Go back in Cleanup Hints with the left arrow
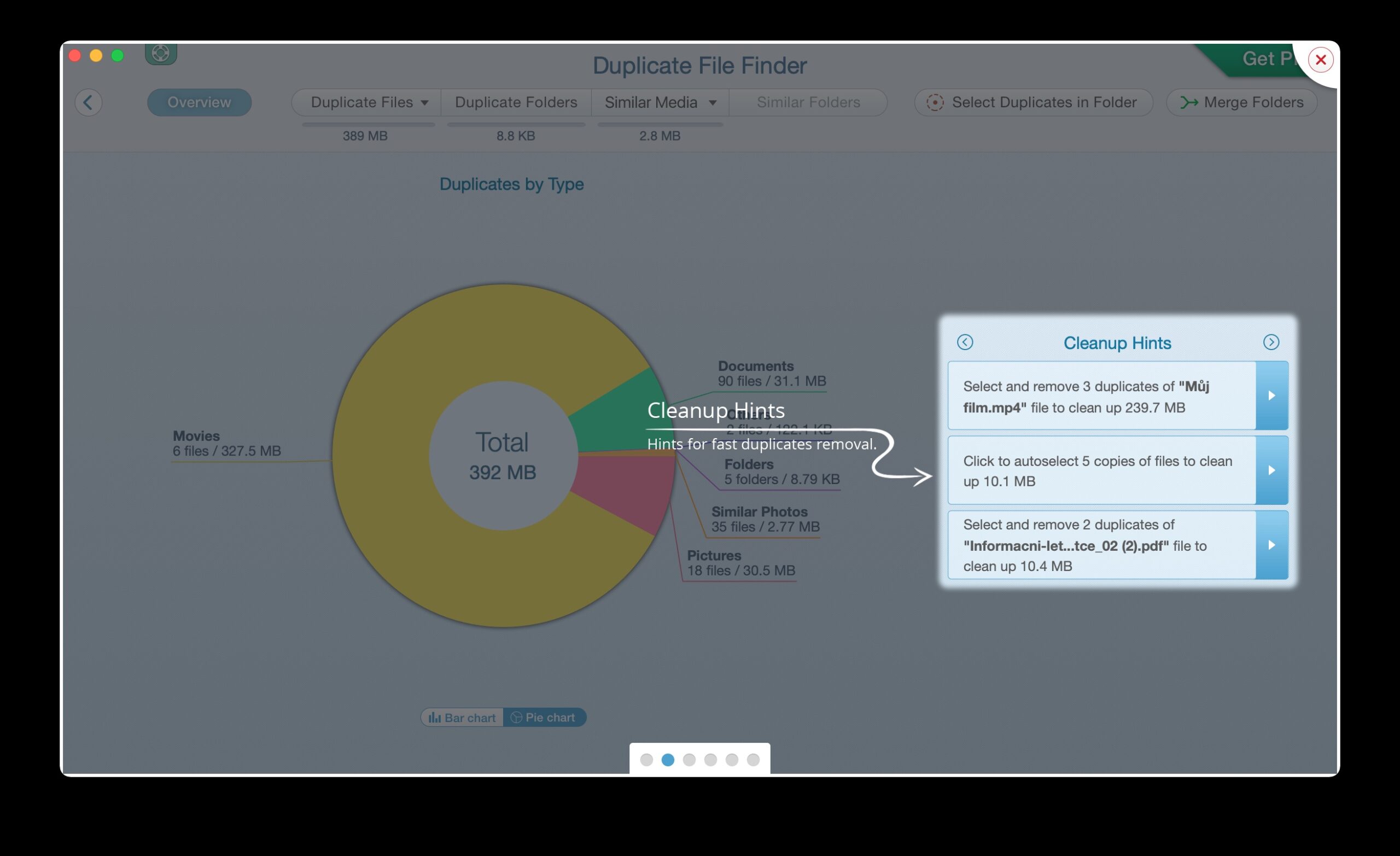 [x=964, y=342]
